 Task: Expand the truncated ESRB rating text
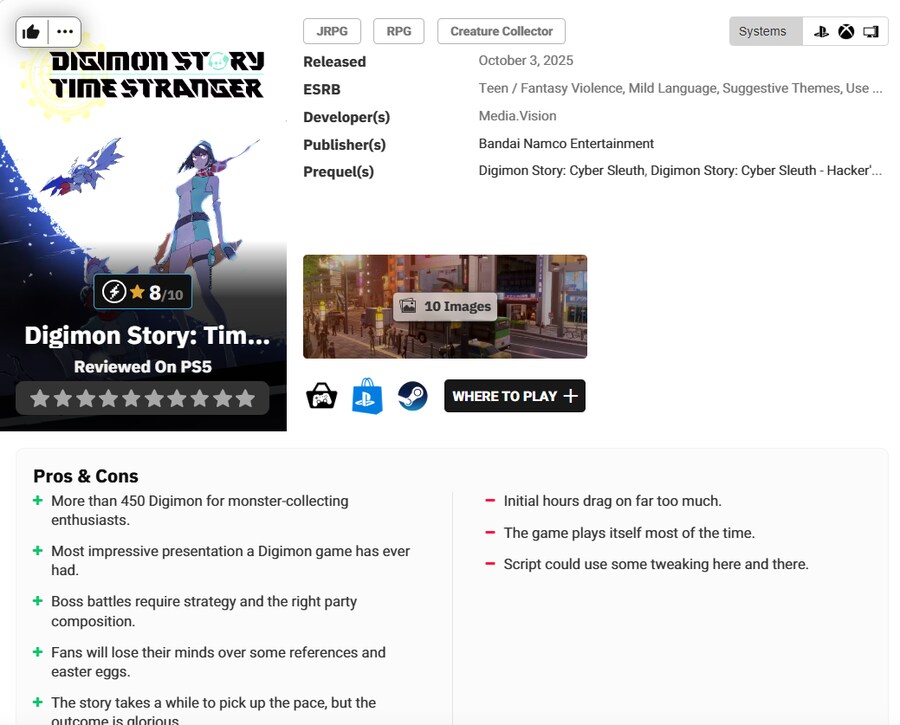[x=680, y=88]
